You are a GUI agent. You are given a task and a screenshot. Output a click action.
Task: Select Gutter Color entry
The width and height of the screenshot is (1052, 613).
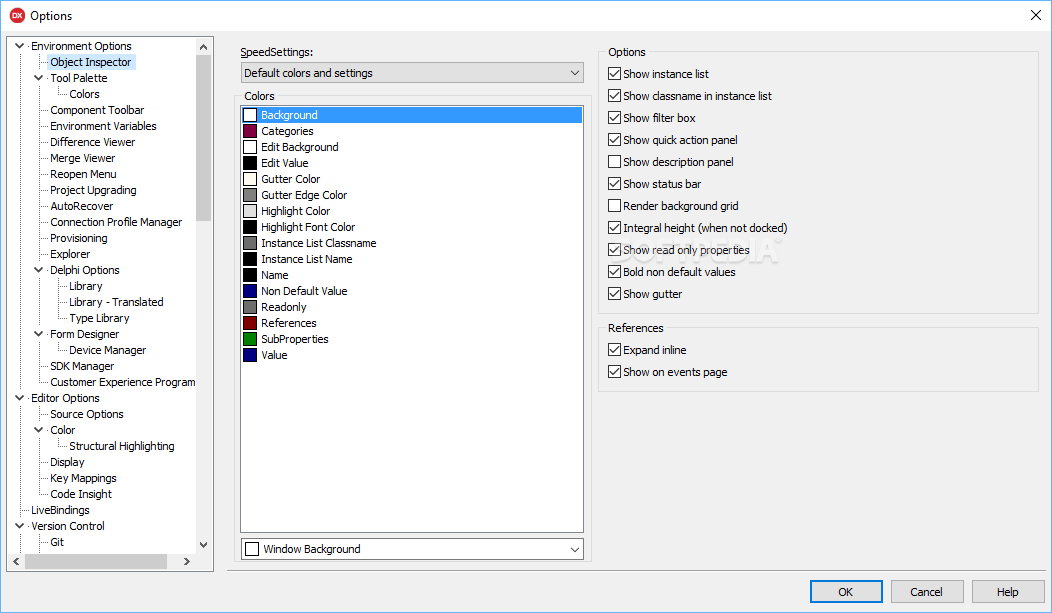click(x=412, y=179)
